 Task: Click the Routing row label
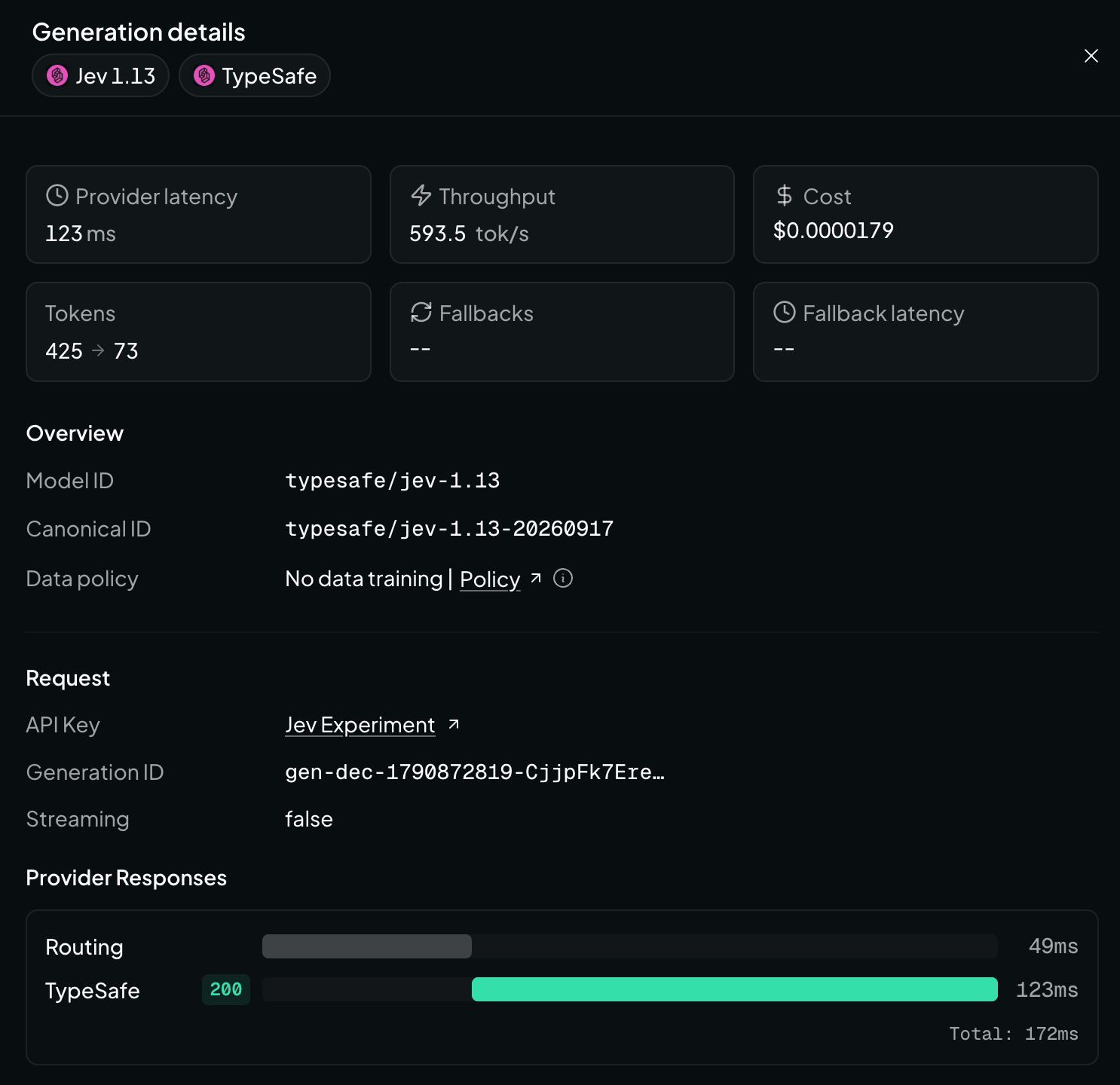[84, 947]
